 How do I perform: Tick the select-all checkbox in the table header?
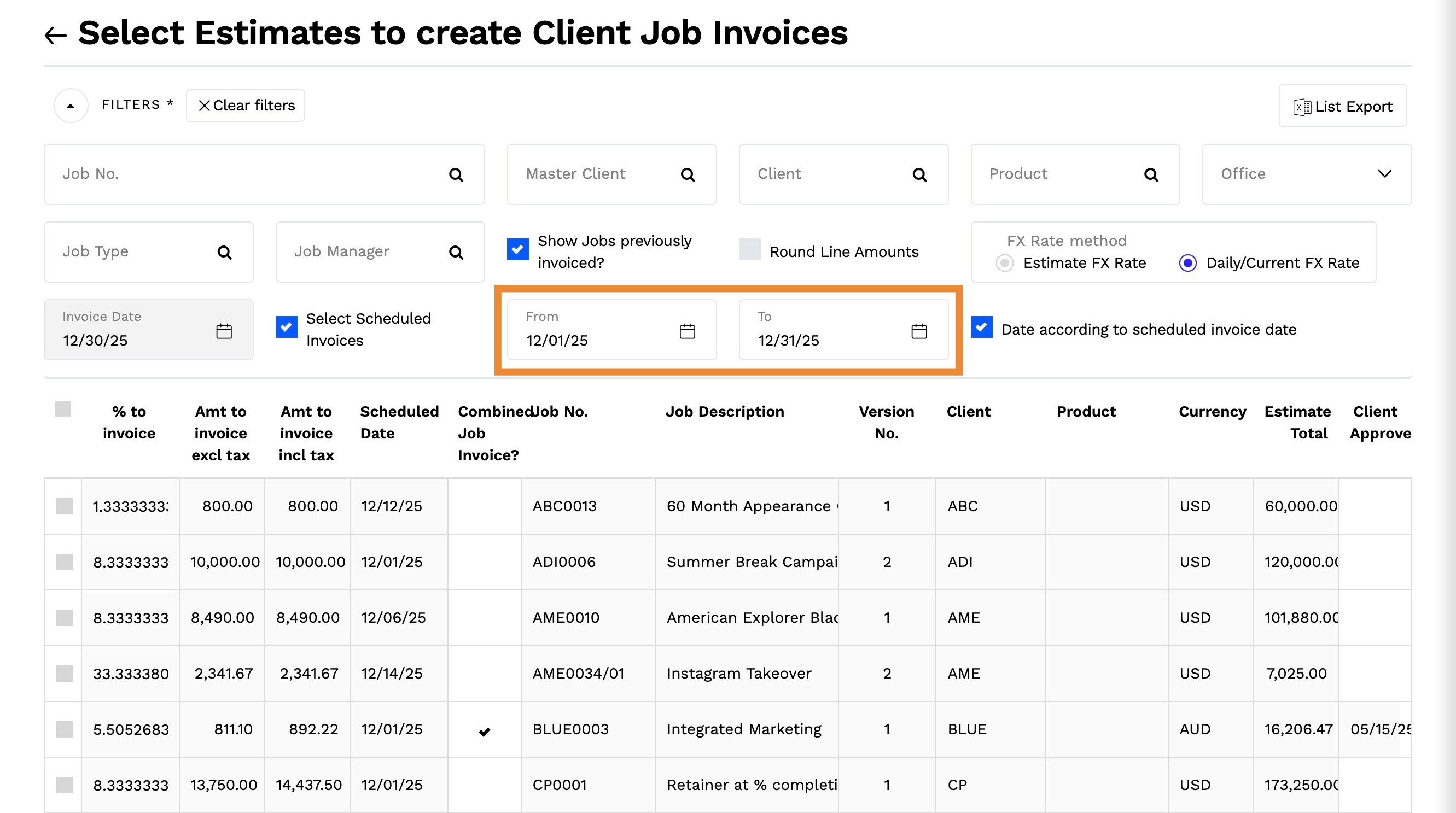(63, 409)
